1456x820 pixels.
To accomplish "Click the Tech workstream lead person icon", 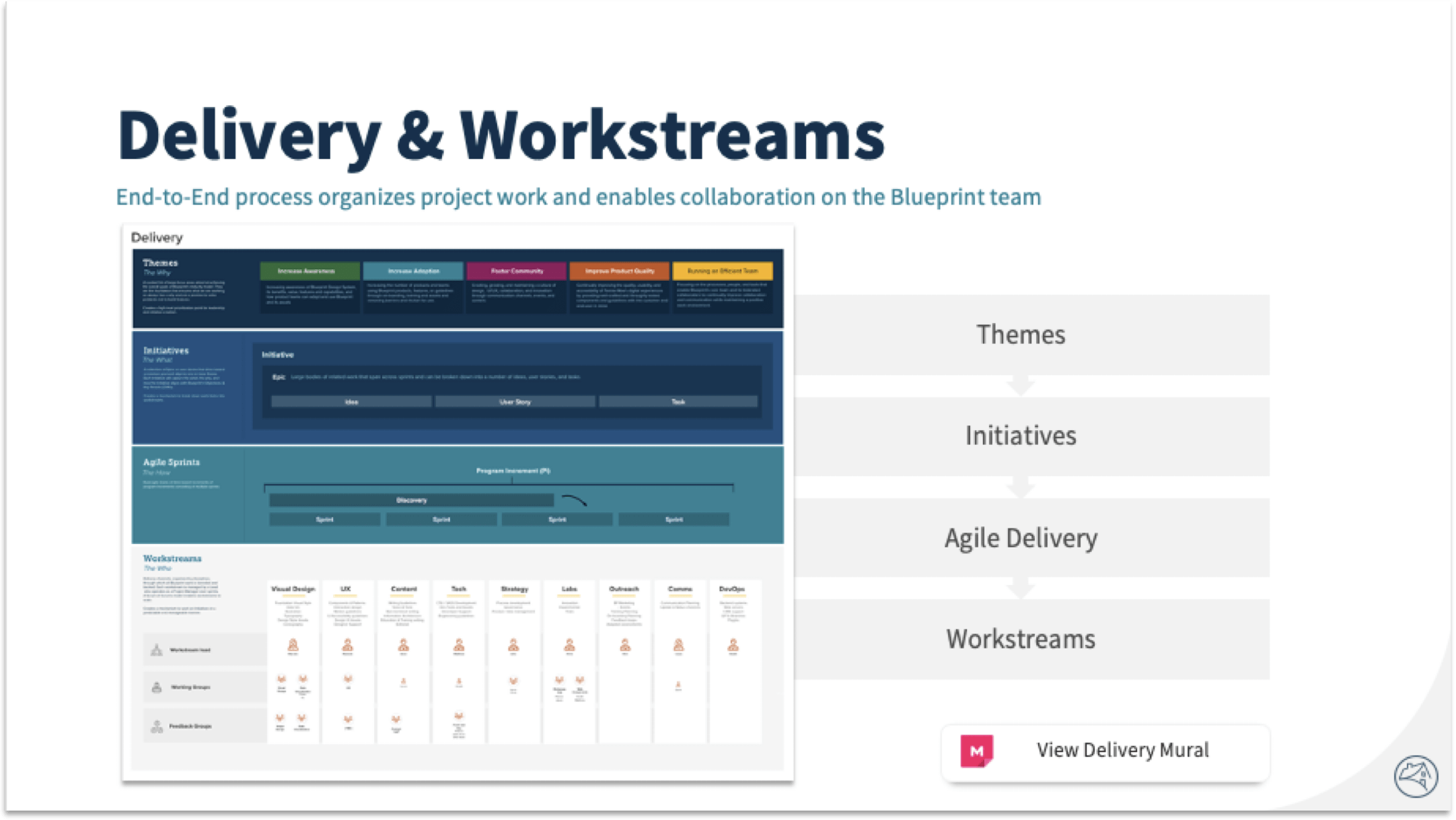I will click(459, 646).
